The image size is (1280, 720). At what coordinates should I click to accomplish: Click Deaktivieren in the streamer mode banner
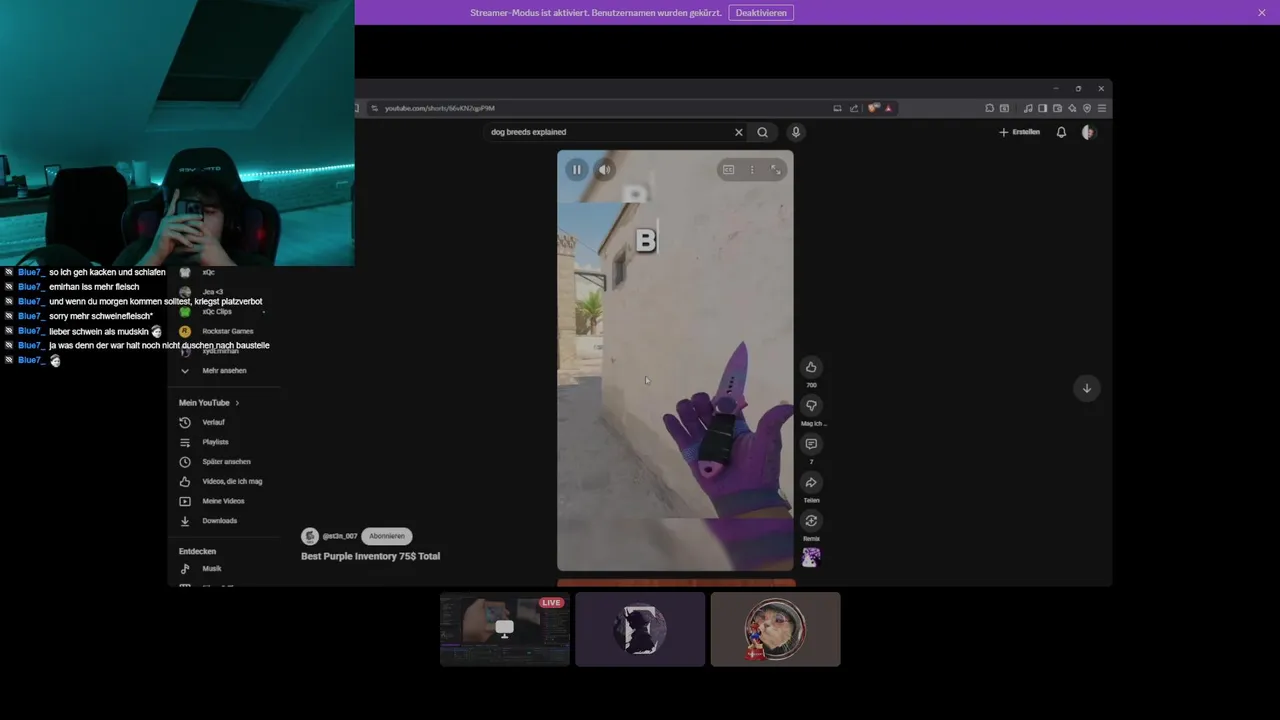click(761, 13)
